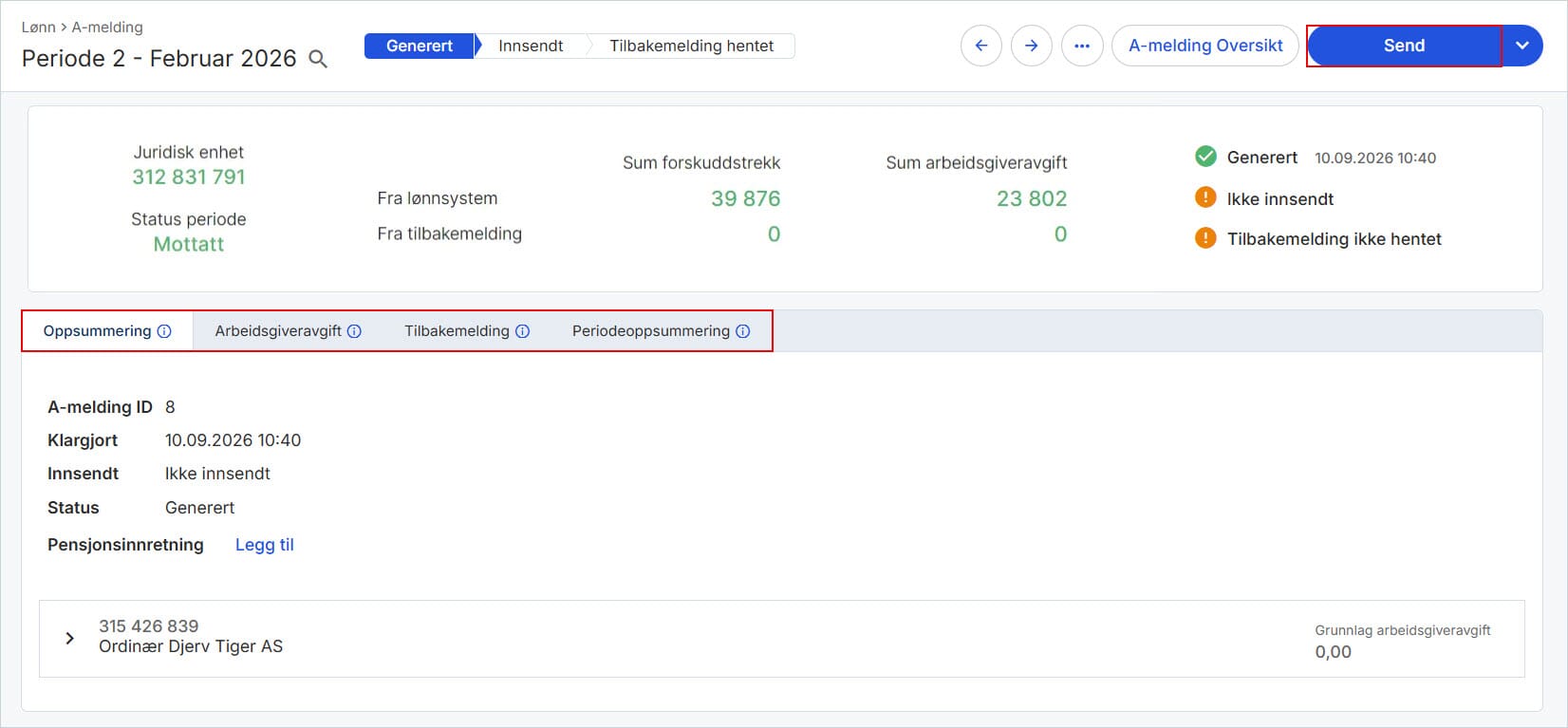Viewport: 1568px width, 728px height.
Task: Open the Periodeoppsummering tab
Action: [651, 331]
